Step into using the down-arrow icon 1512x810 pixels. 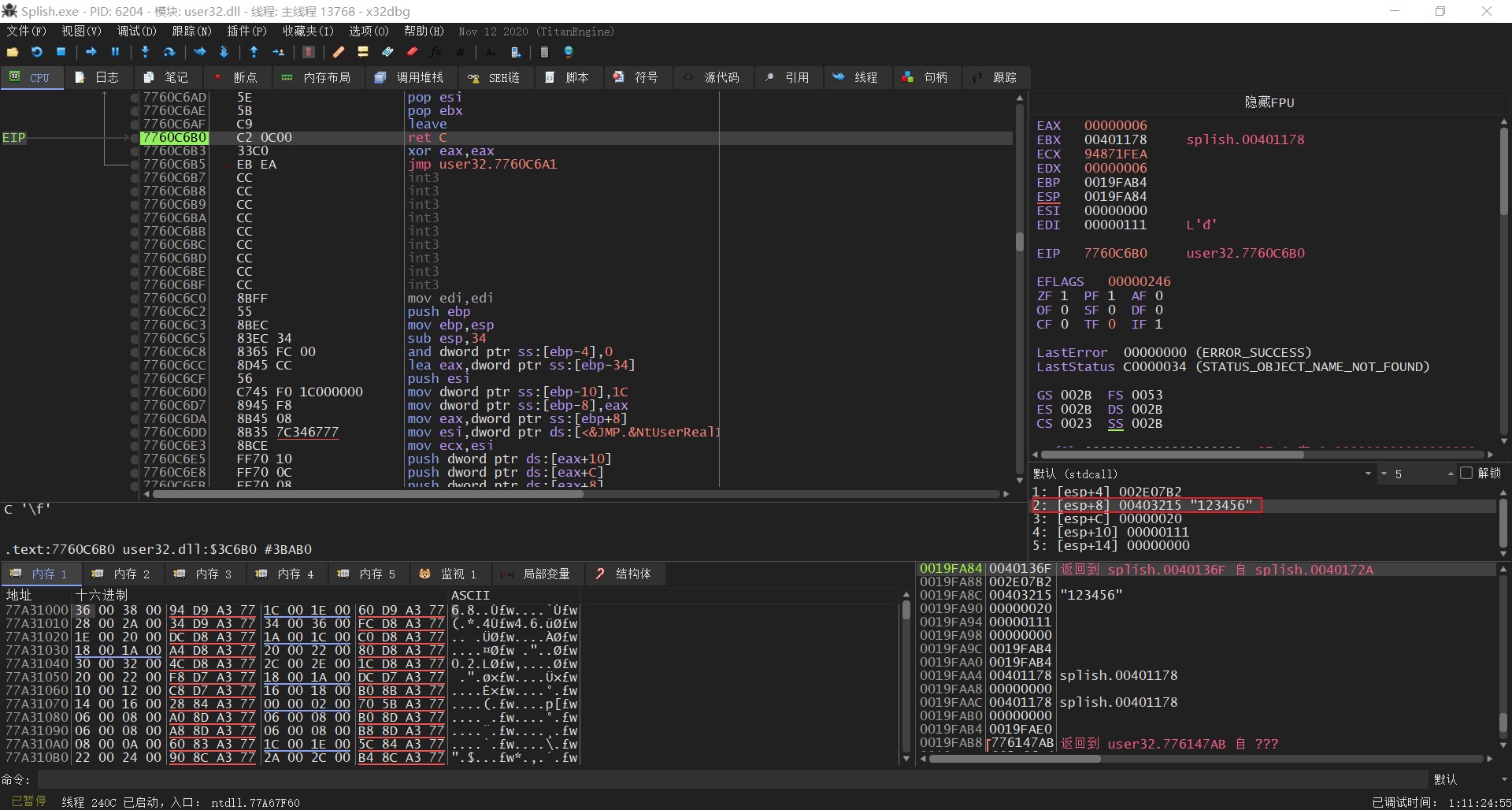click(145, 52)
